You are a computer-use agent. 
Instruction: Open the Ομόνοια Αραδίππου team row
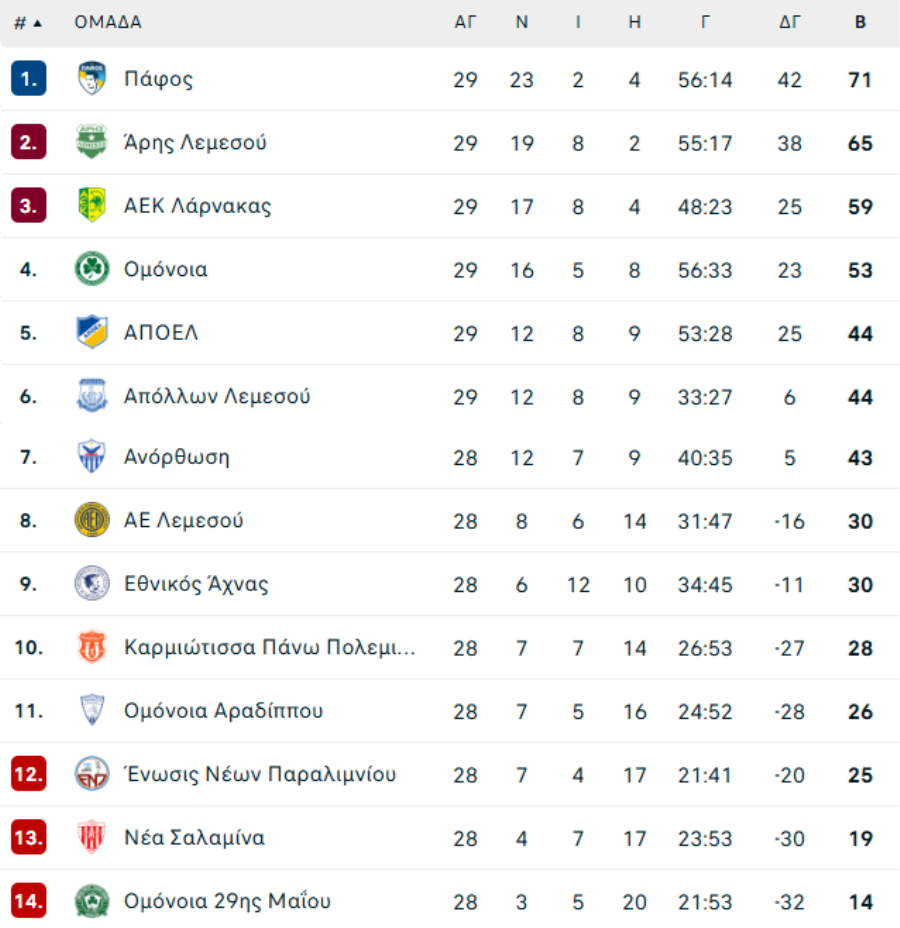(450, 710)
